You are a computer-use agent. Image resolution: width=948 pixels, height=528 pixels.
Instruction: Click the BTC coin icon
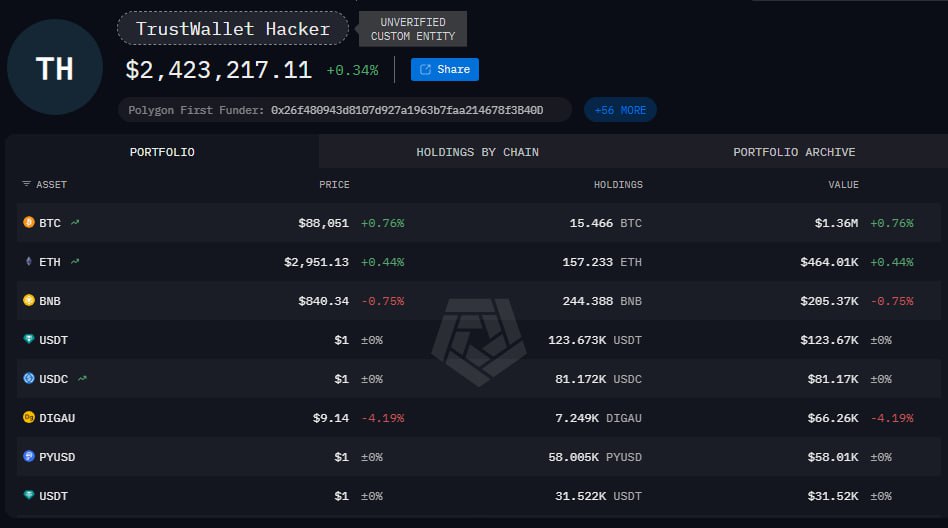pos(28,223)
